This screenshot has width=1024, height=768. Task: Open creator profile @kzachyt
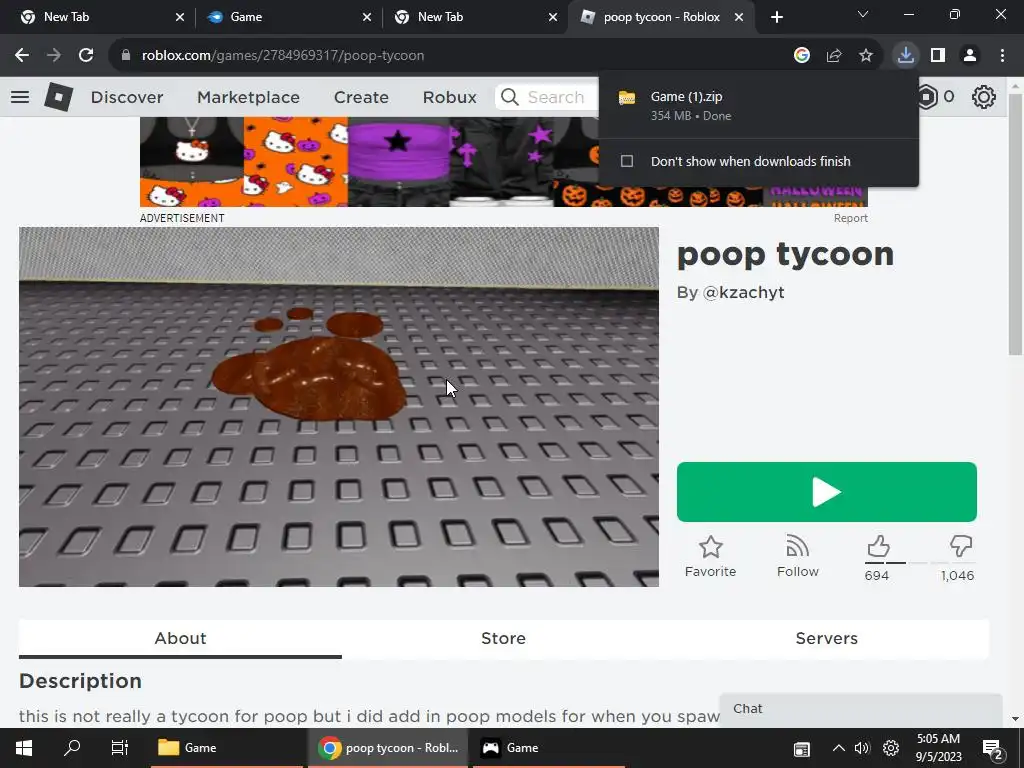pos(743,293)
